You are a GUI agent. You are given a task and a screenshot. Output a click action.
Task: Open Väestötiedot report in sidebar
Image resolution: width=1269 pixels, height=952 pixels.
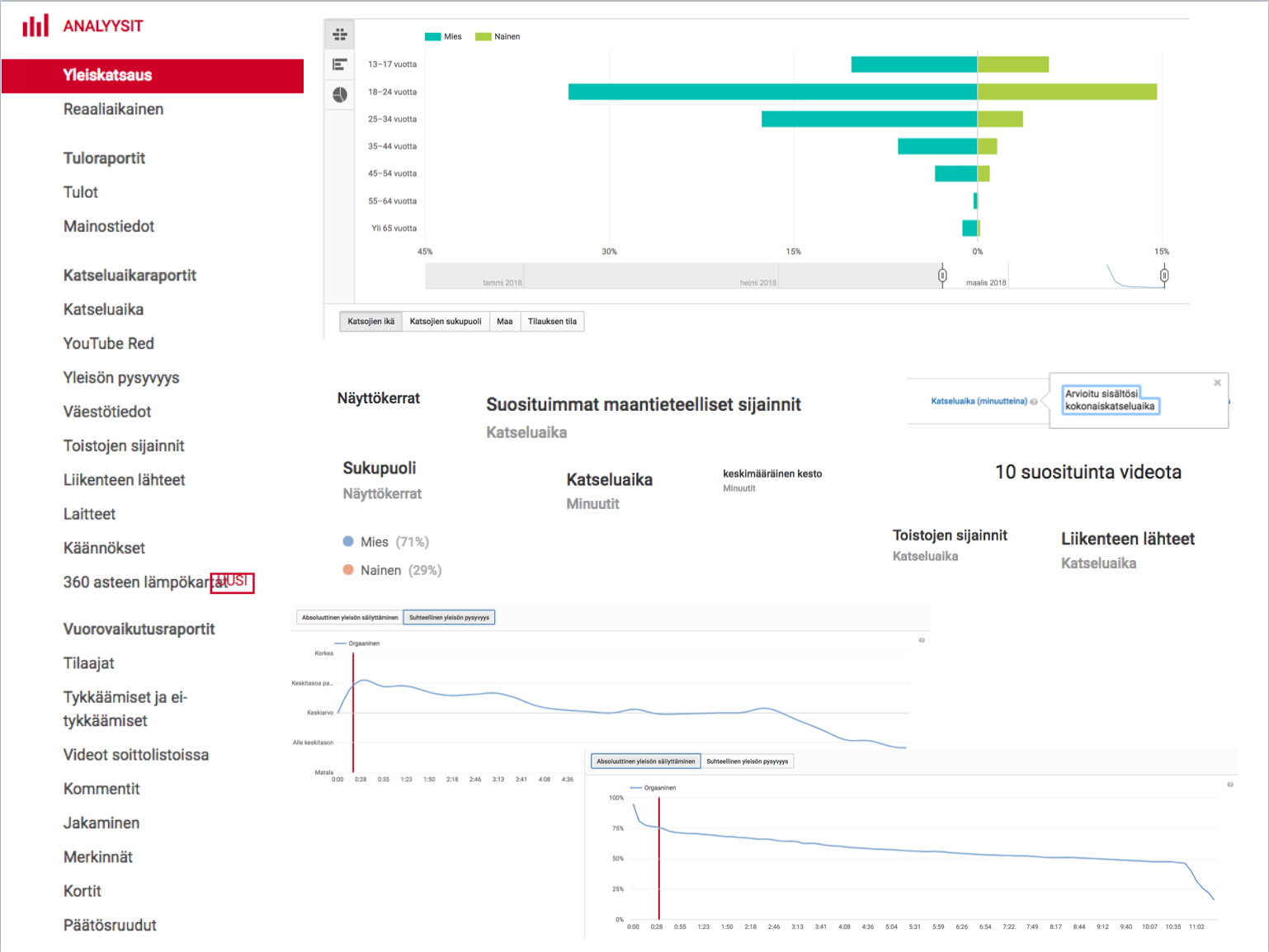point(107,412)
